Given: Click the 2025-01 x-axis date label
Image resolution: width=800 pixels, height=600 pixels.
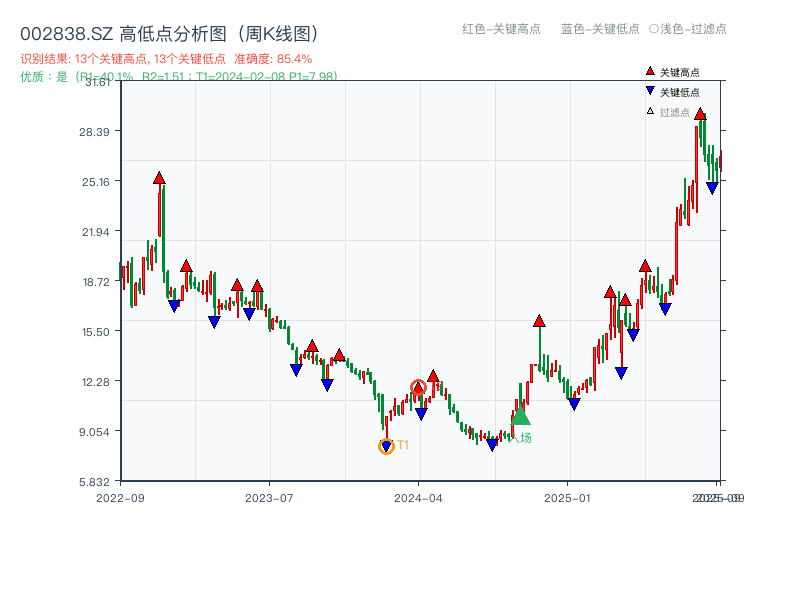Looking at the screenshot, I should coord(567,498).
